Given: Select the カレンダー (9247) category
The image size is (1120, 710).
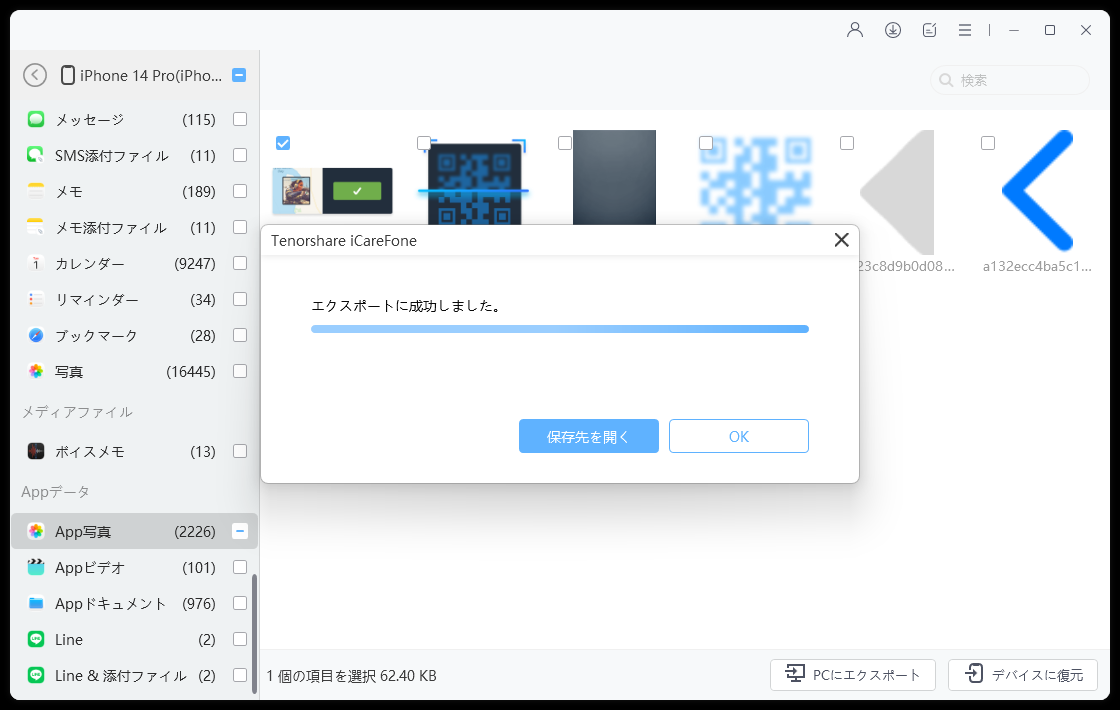Looking at the screenshot, I should [134, 264].
